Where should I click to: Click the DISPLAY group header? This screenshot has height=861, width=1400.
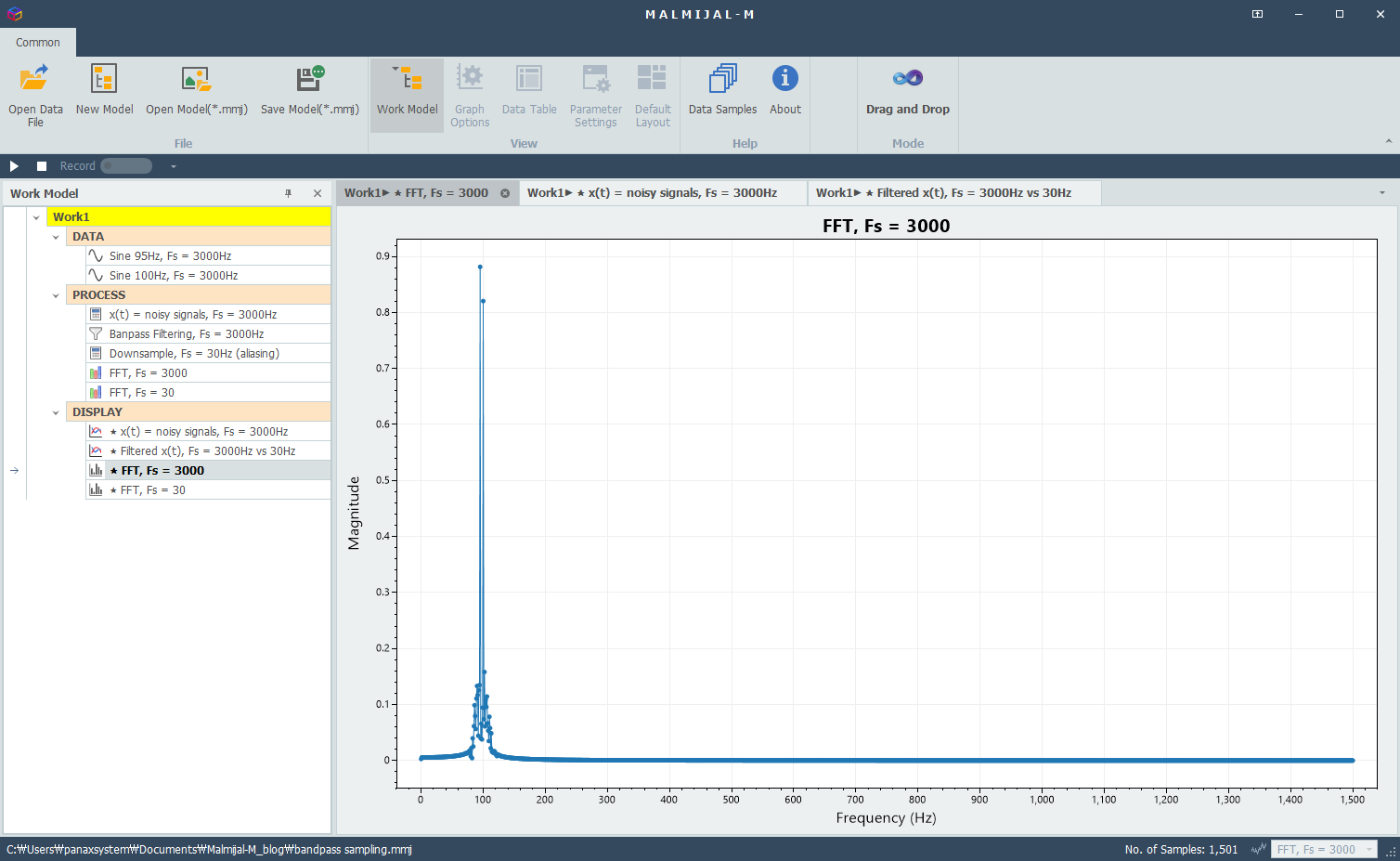coord(199,412)
